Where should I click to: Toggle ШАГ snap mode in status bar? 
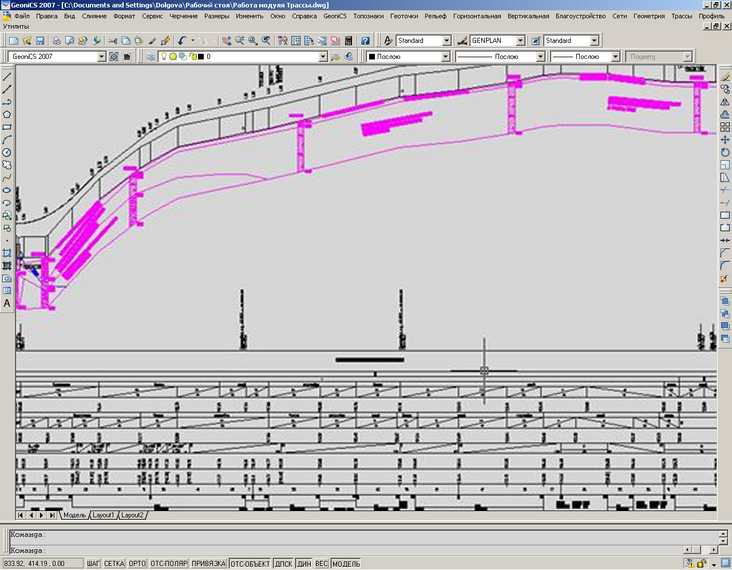coord(93,563)
